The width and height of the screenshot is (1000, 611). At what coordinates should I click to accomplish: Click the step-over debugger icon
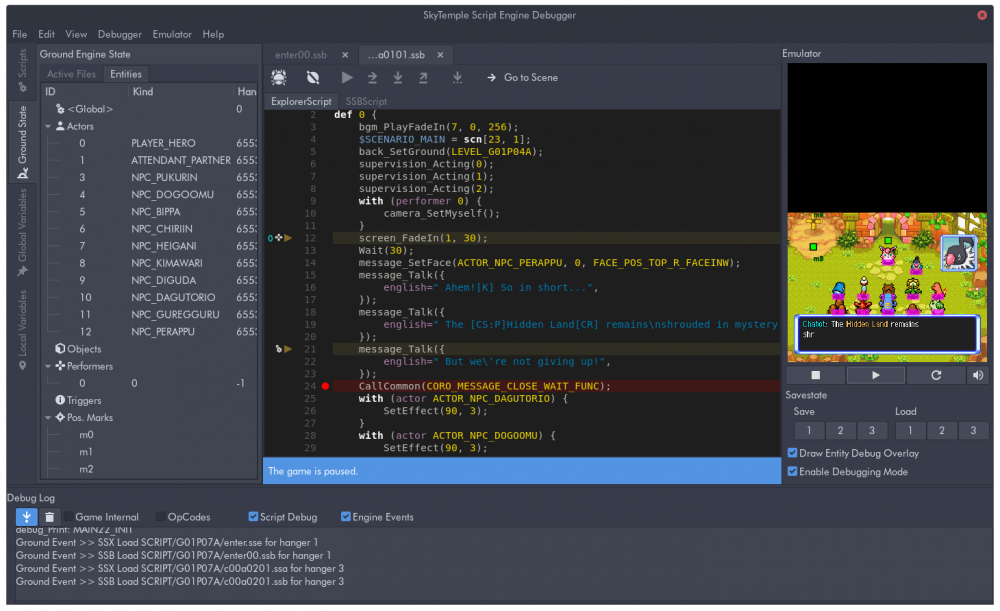coord(373,77)
